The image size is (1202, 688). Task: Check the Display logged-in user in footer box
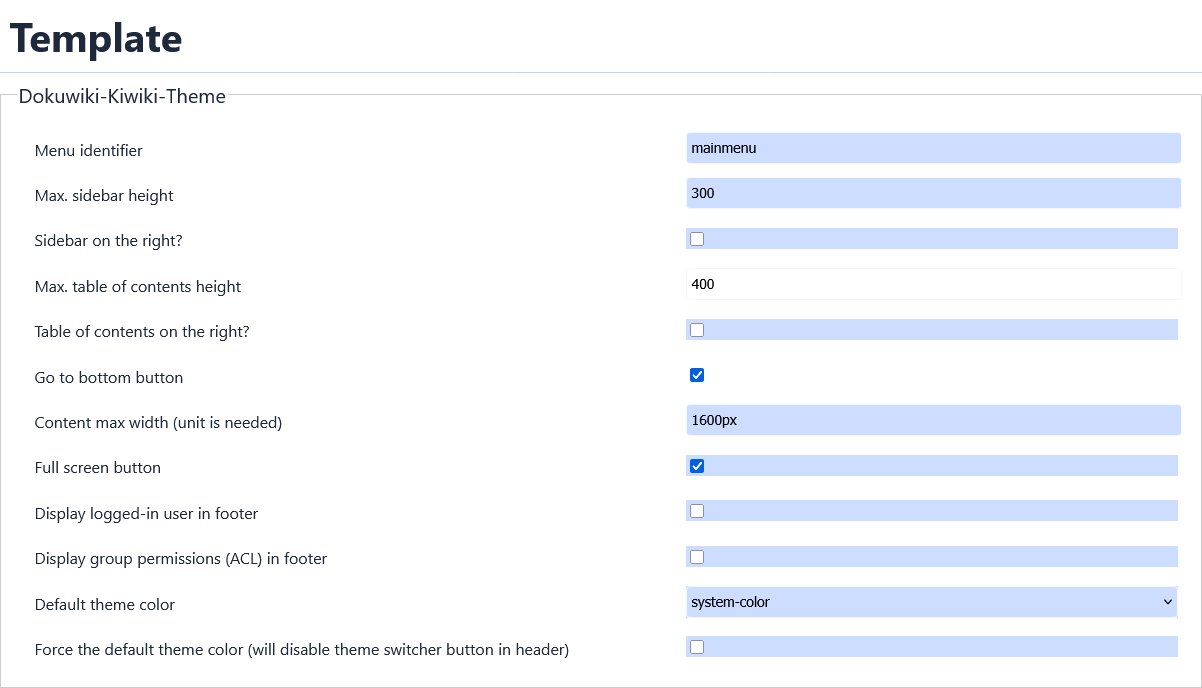697,511
